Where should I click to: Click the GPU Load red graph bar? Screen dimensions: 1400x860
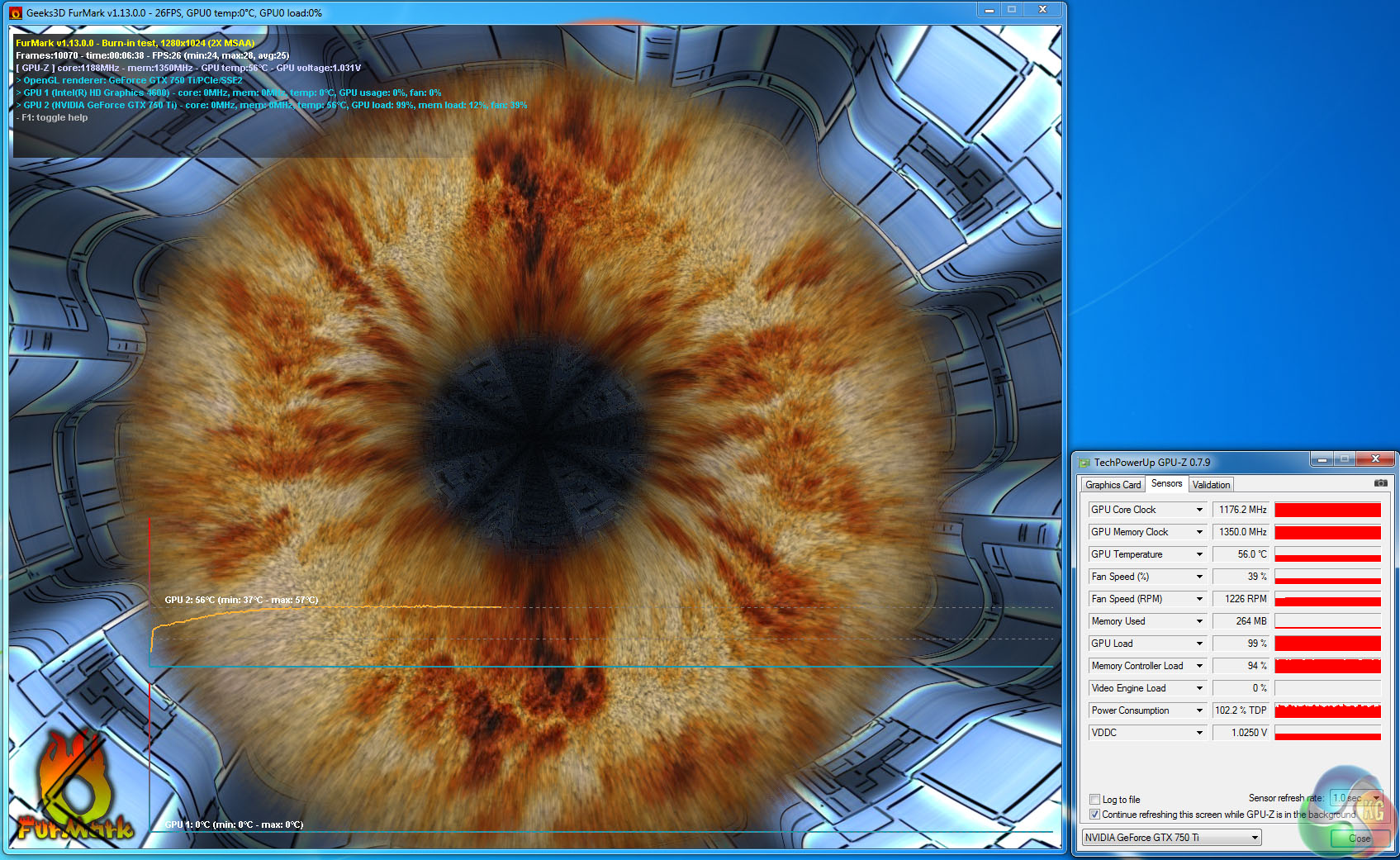click(x=1327, y=644)
